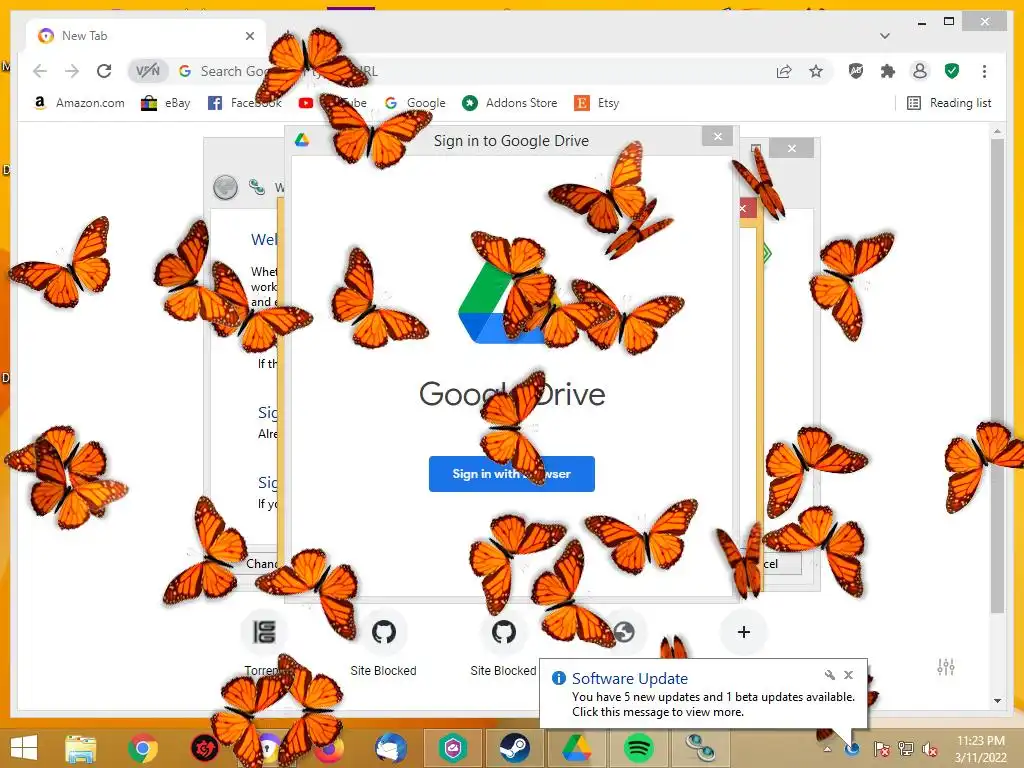Viewport: 1024px width, 768px height.
Task: Click Sign in with browser button
Action: [511, 473]
